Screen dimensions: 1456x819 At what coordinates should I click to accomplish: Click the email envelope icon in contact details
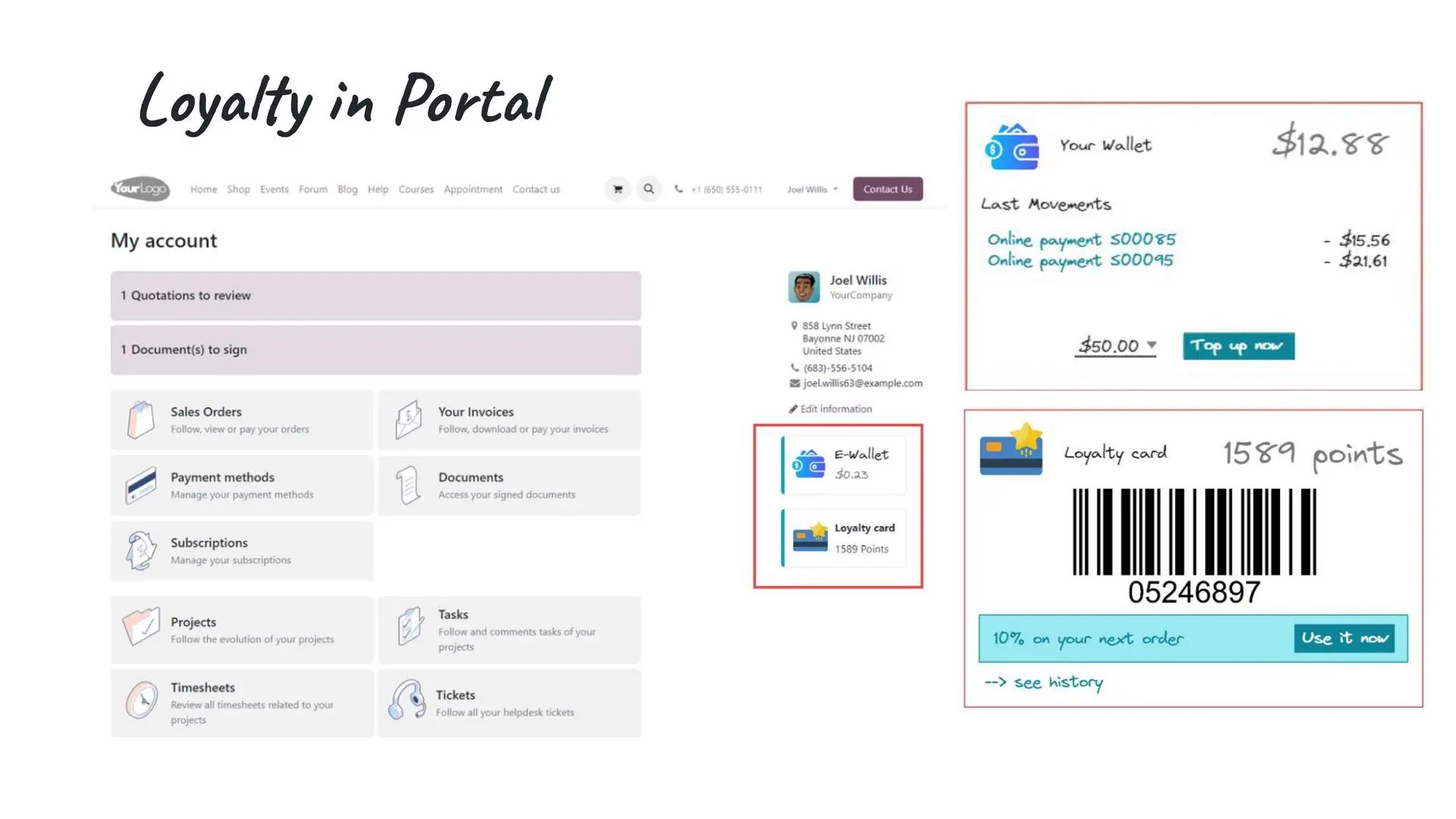(x=795, y=384)
